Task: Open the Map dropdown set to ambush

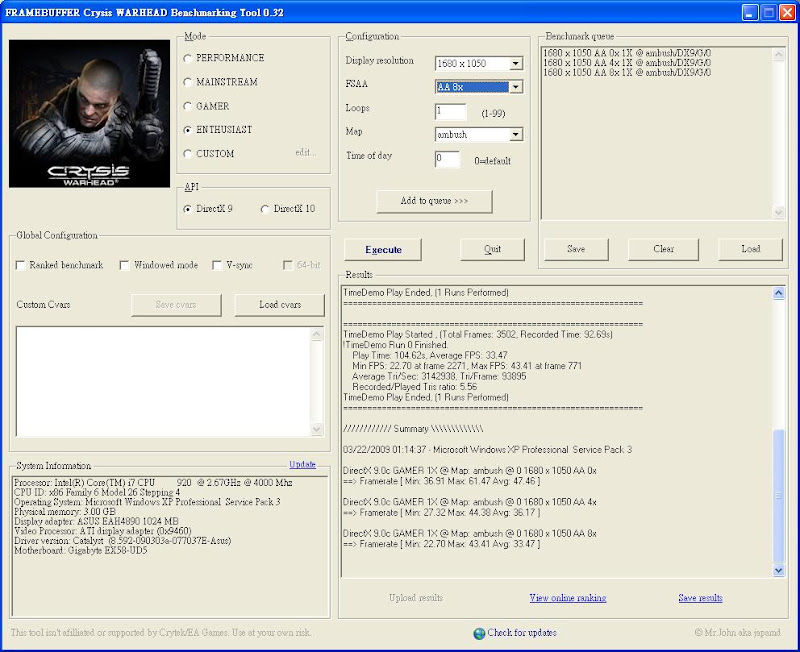Action: pos(516,134)
